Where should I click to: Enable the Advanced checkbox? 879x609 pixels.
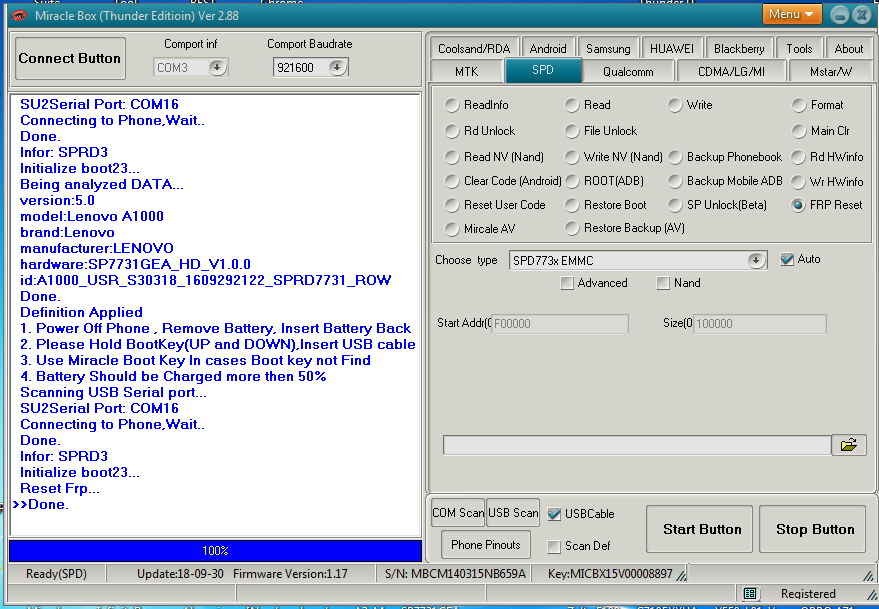[567, 283]
